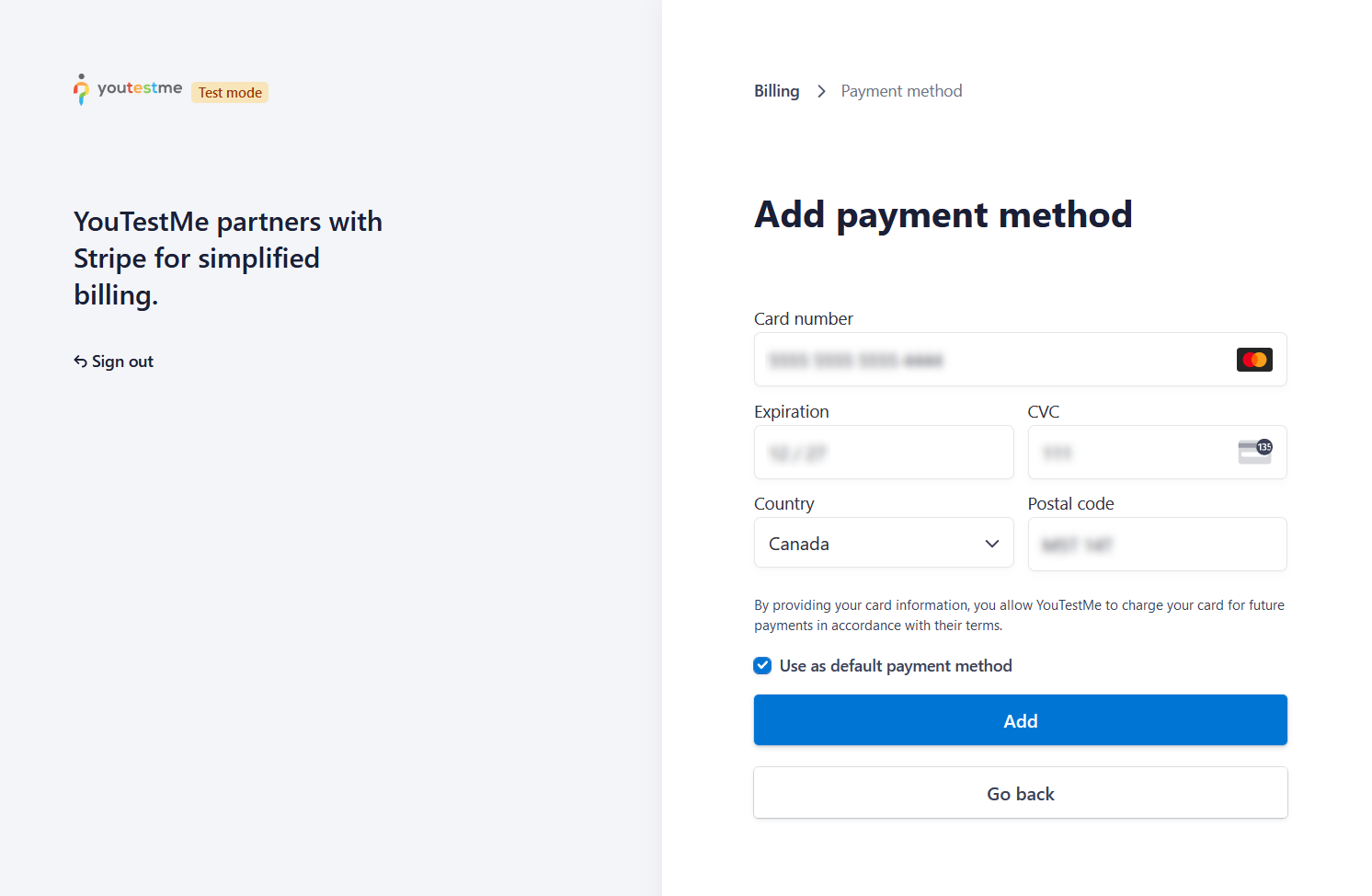The image size is (1372, 896).
Task: Click the breadcrumb chevron separator
Action: 821,91
